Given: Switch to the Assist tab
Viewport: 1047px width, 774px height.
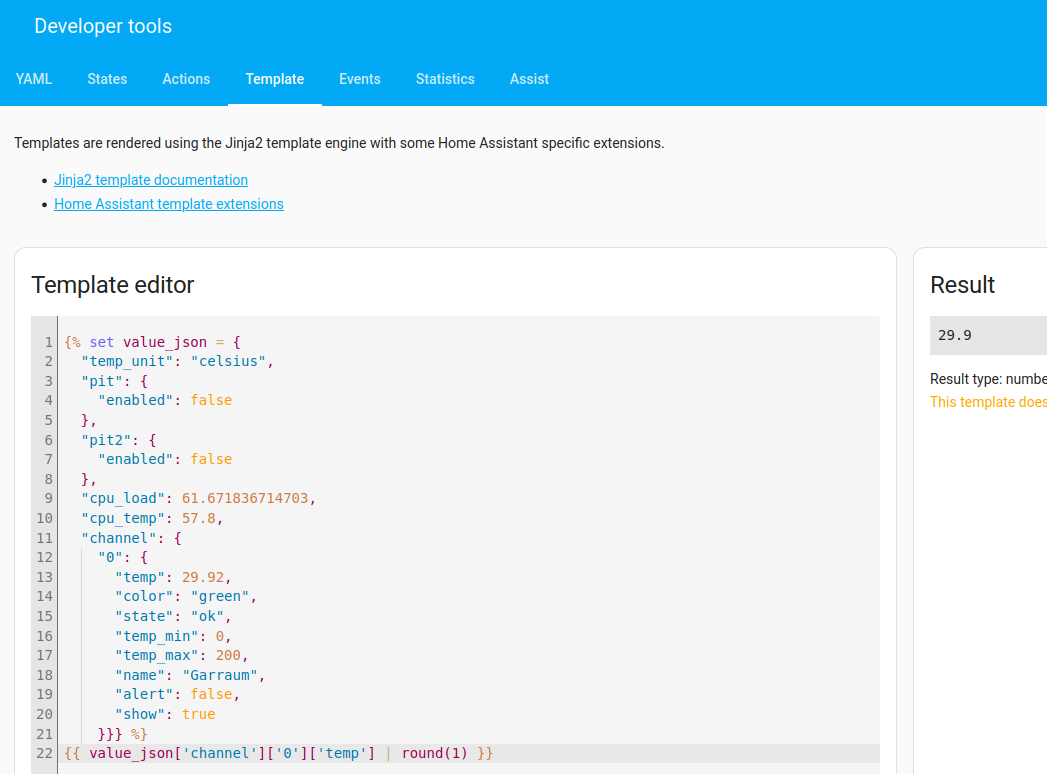Looking at the screenshot, I should [530, 79].
